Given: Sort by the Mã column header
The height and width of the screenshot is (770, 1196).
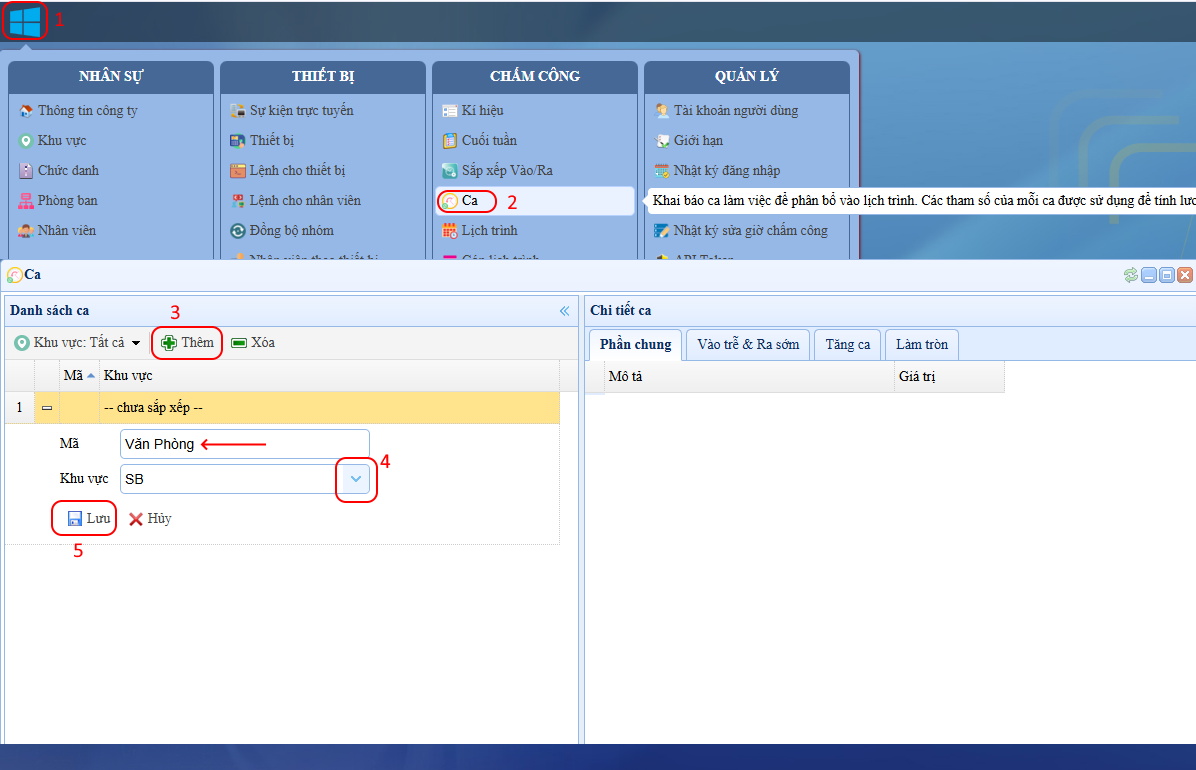Looking at the screenshot, I should tap(79, 375).
